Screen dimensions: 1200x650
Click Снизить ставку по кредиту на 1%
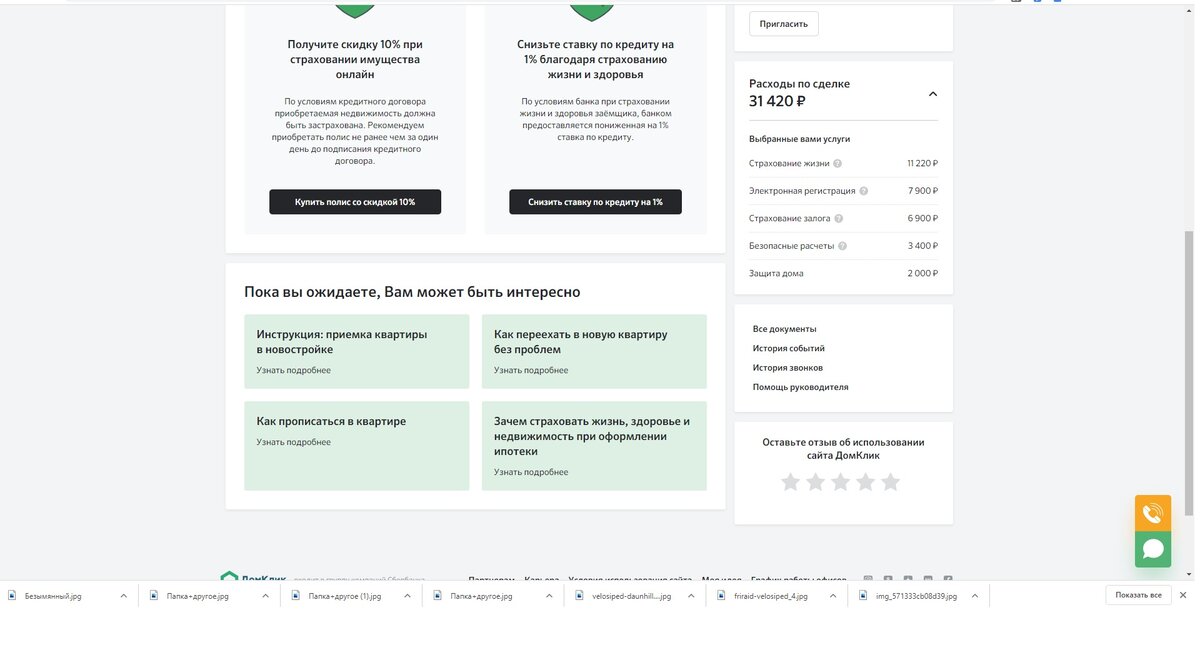595,202
